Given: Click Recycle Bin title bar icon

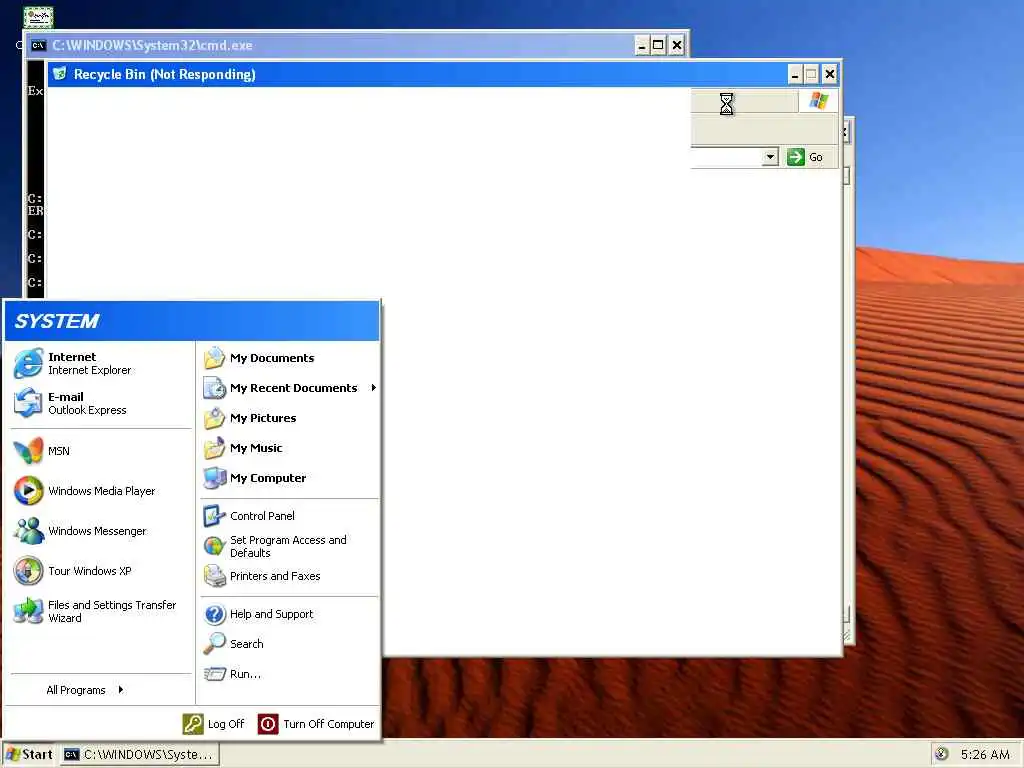Looking at the screenshot, I should 59,74.
